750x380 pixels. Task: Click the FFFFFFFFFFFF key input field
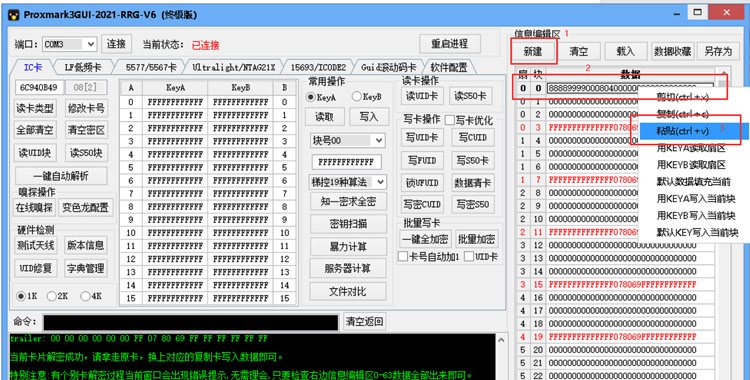[346, 162]
